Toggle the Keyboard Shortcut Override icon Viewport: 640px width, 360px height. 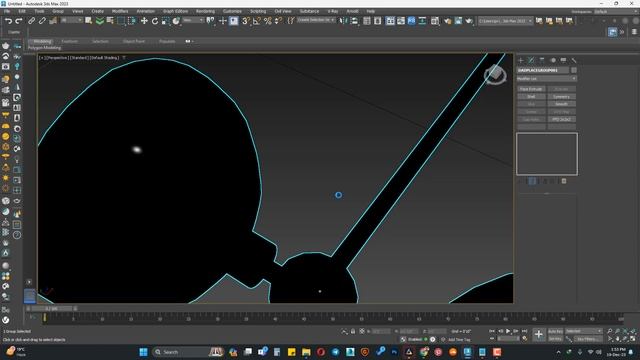(233, 21)
